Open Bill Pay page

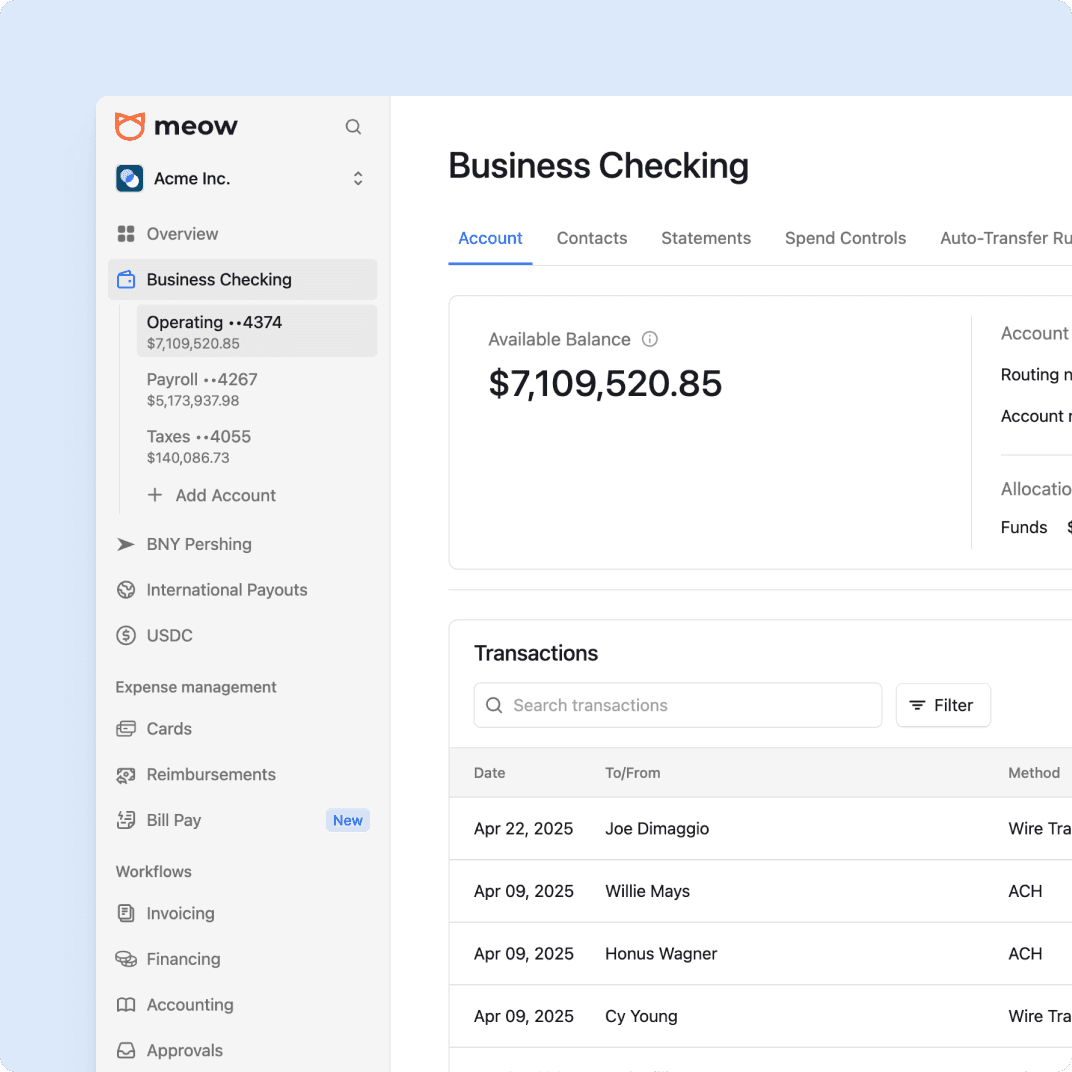[x=173, y=820]
